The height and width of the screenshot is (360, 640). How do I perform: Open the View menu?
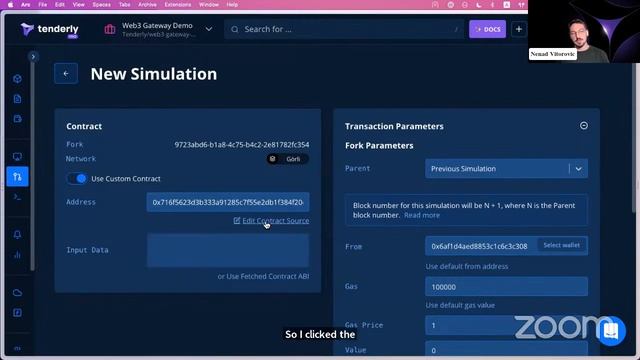click(x=78, y=4)
